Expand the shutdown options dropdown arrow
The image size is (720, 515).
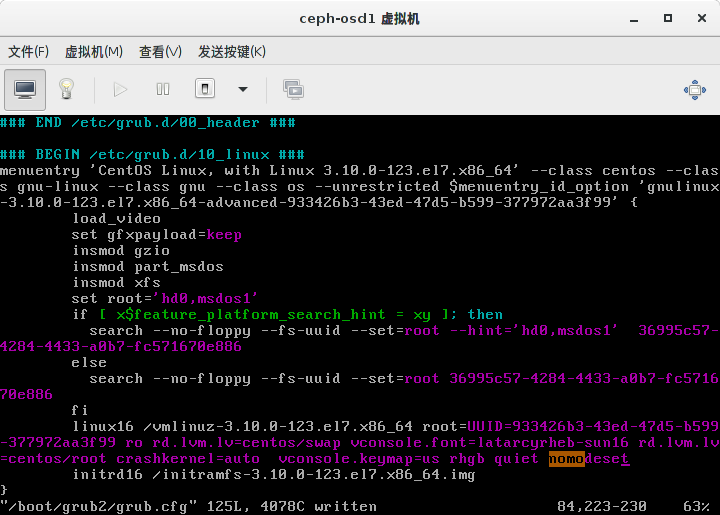click(243, 89)
